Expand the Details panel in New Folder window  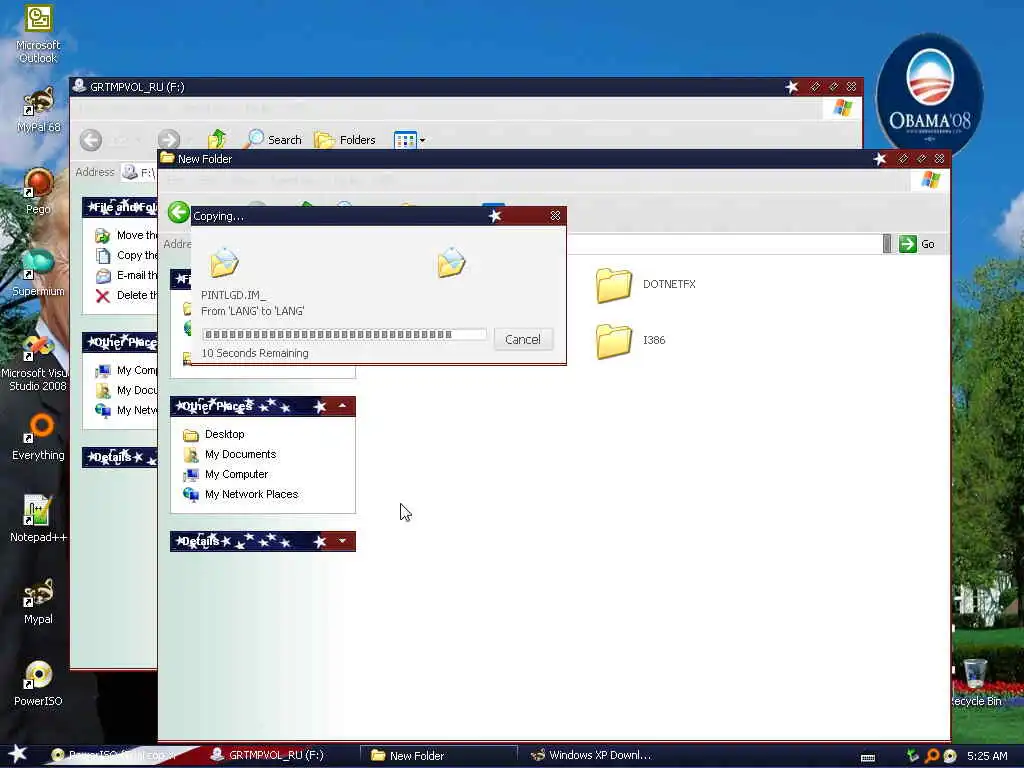tap(342, 541)
